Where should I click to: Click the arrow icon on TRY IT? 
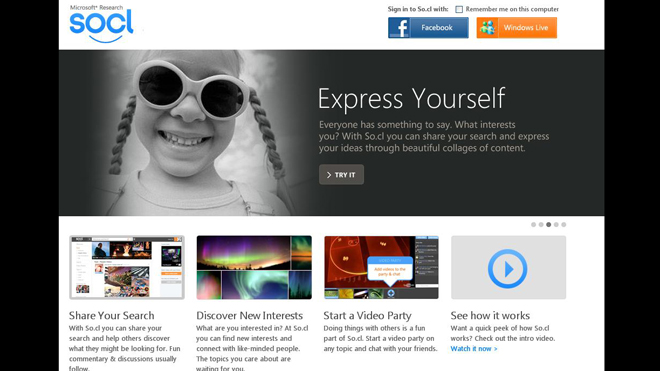[x=329, y=175]
